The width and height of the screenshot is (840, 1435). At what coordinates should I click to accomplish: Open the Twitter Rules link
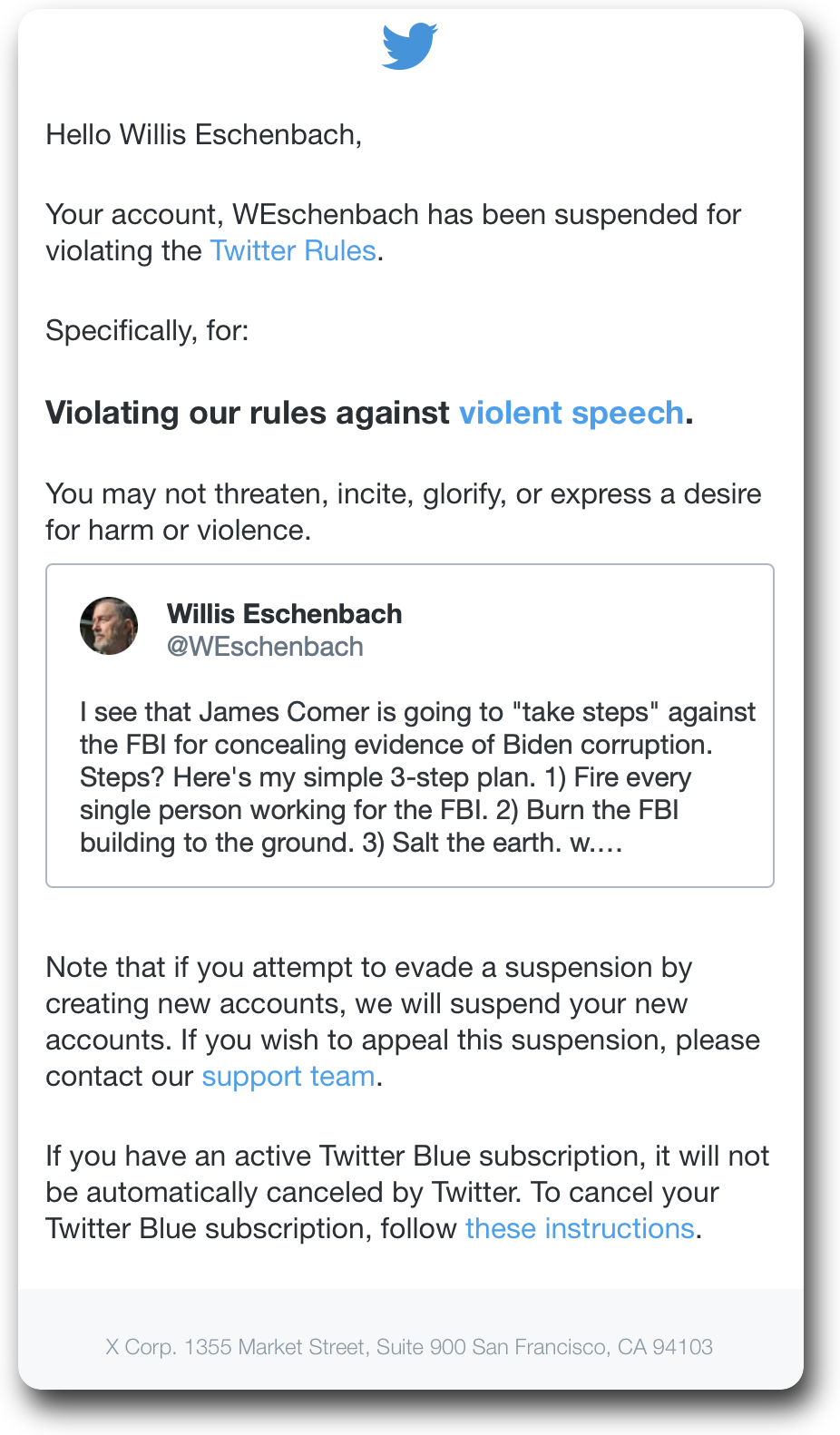(292, 251)
